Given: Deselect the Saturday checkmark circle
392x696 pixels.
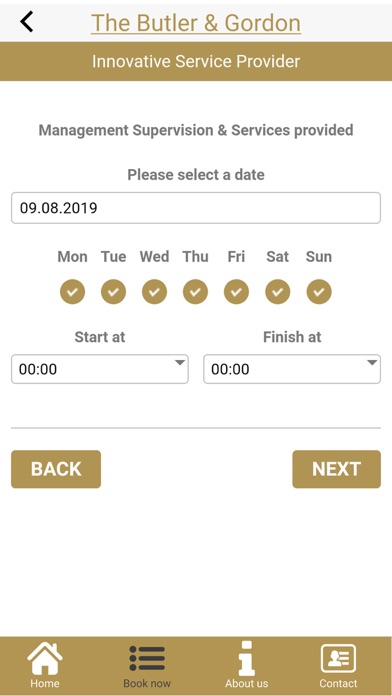Looking at the screenshot, I should click(x=278, y=292).
